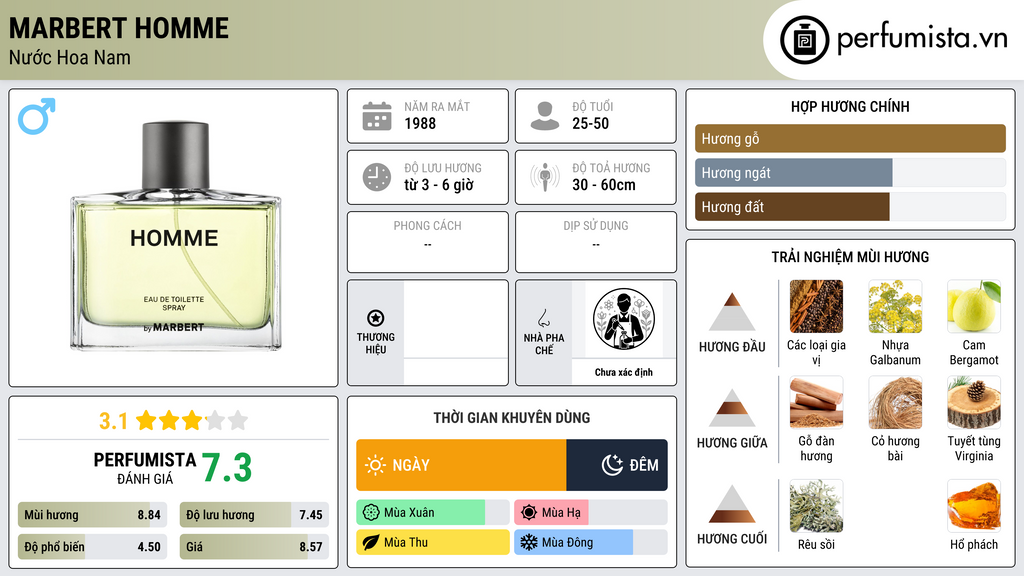Click the green 7.3 Perfumista score
This screenshot has width=1024, height=576.
(x=227, y=468)
